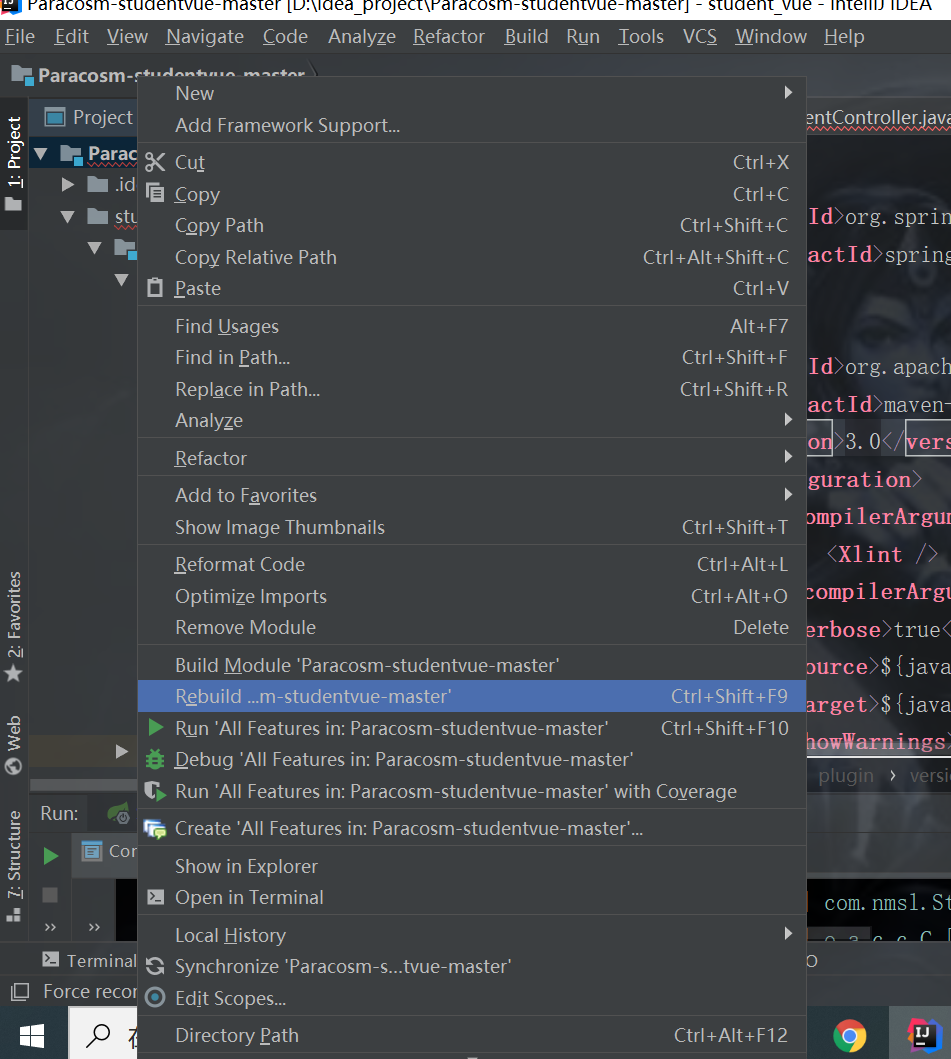Click the Run with Coverage shield icon
The height and width of the screenshot is (1059, 951).
(155, 791)
